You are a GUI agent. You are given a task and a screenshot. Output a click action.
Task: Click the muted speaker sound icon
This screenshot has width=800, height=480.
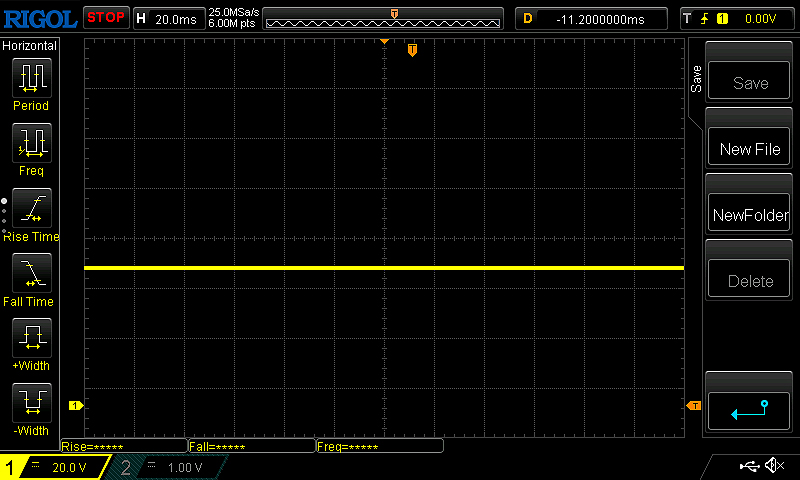click(x=774, y=465)
